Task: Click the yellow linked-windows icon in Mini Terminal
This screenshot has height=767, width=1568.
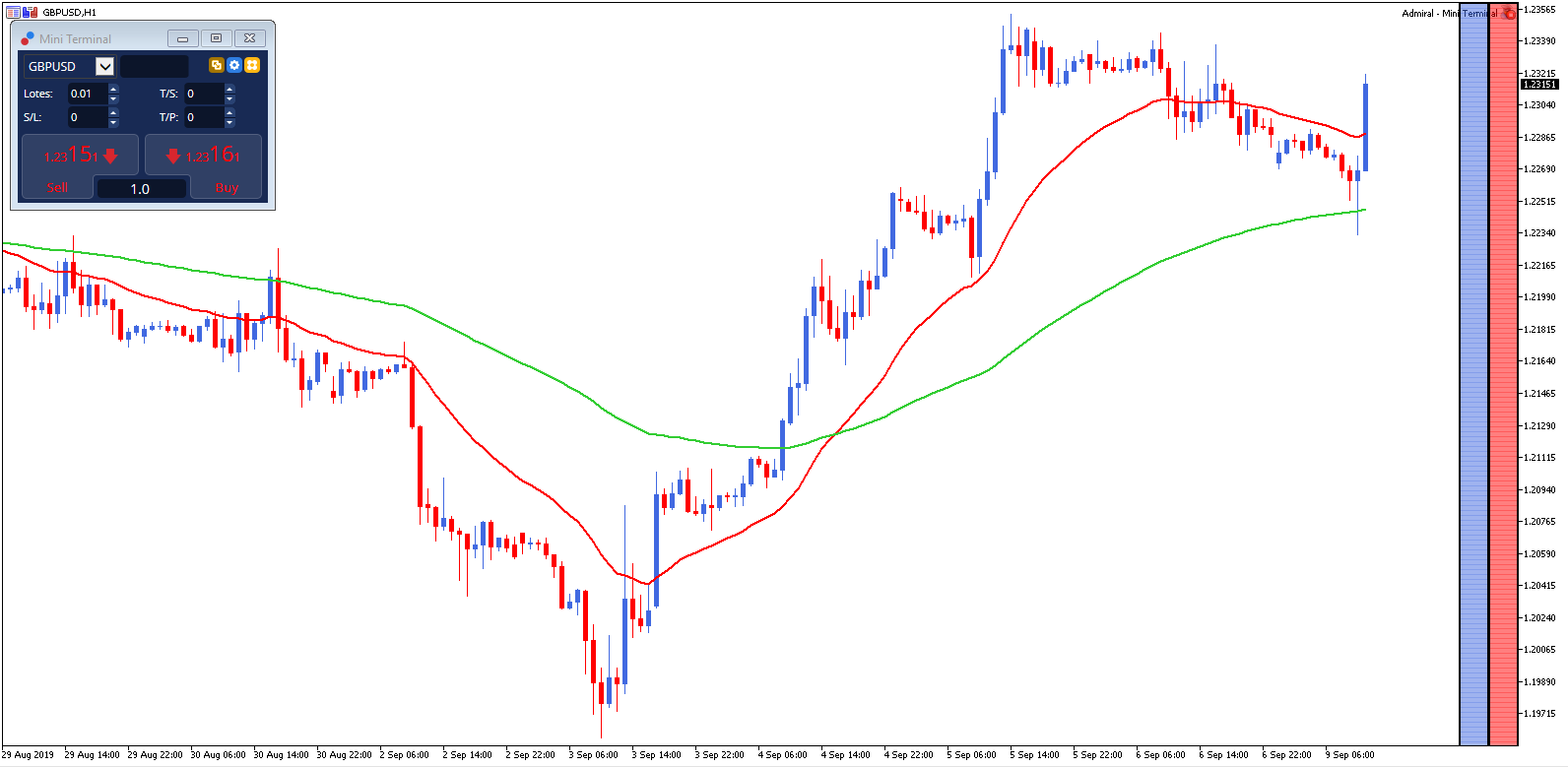Action: click(217, 65)
